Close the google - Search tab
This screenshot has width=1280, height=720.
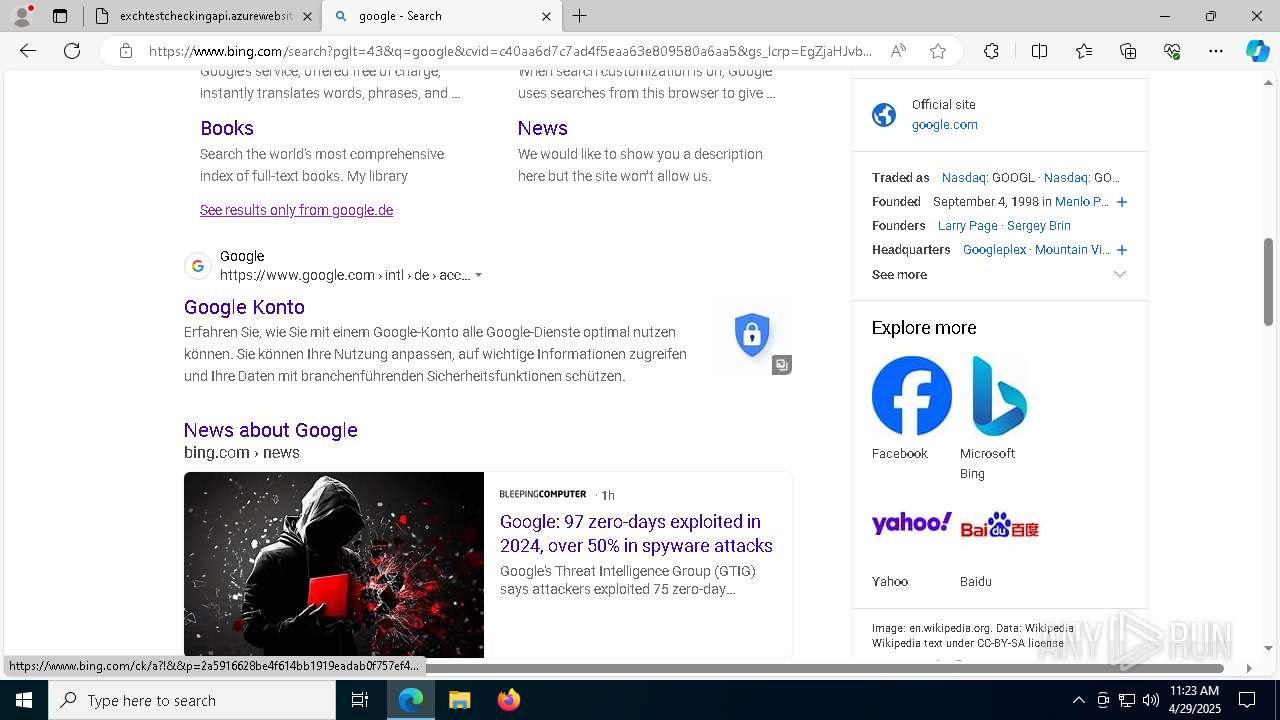point(546,16)
